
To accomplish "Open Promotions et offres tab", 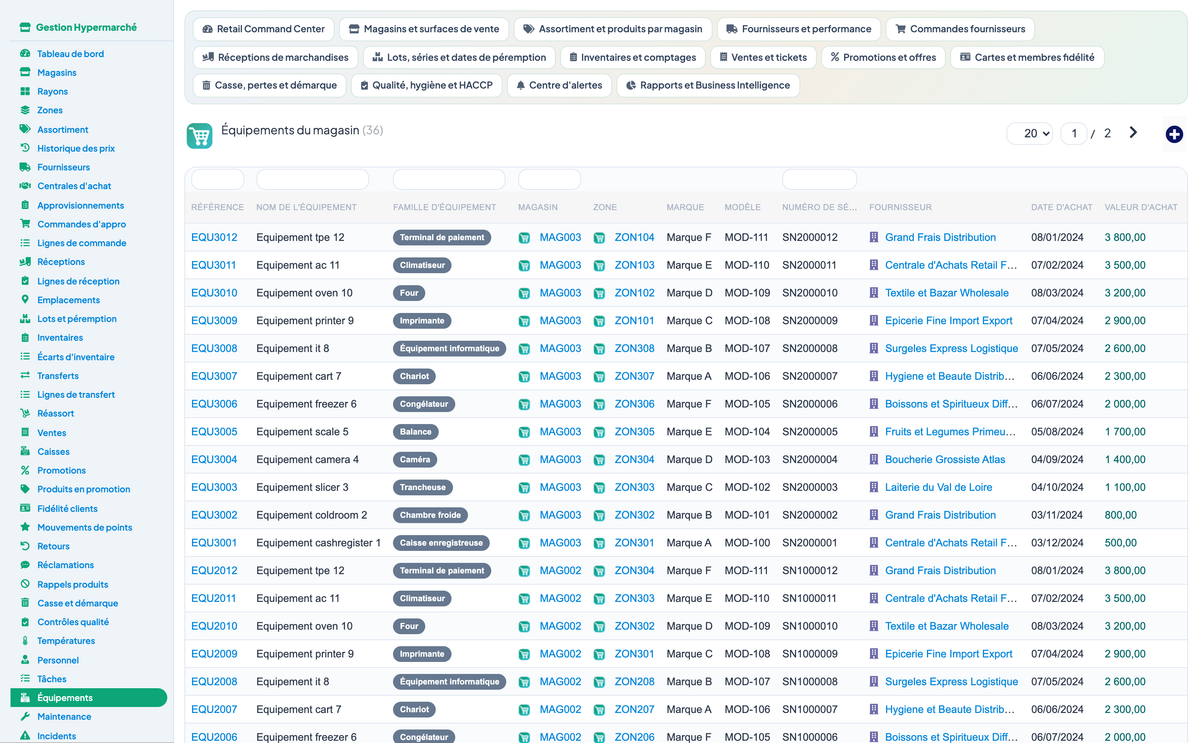I will pos(883,57).
